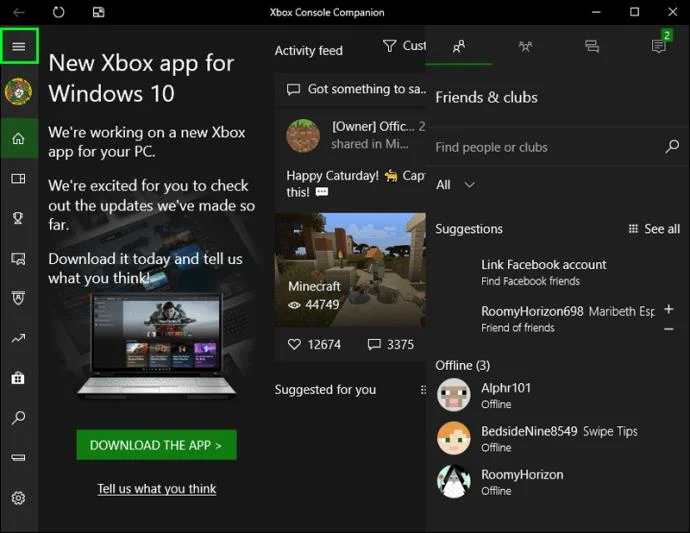The height and width of the screenshot is (533, 690).
Task: Click the Find people or clubs field
Action: tap(557, 147)
